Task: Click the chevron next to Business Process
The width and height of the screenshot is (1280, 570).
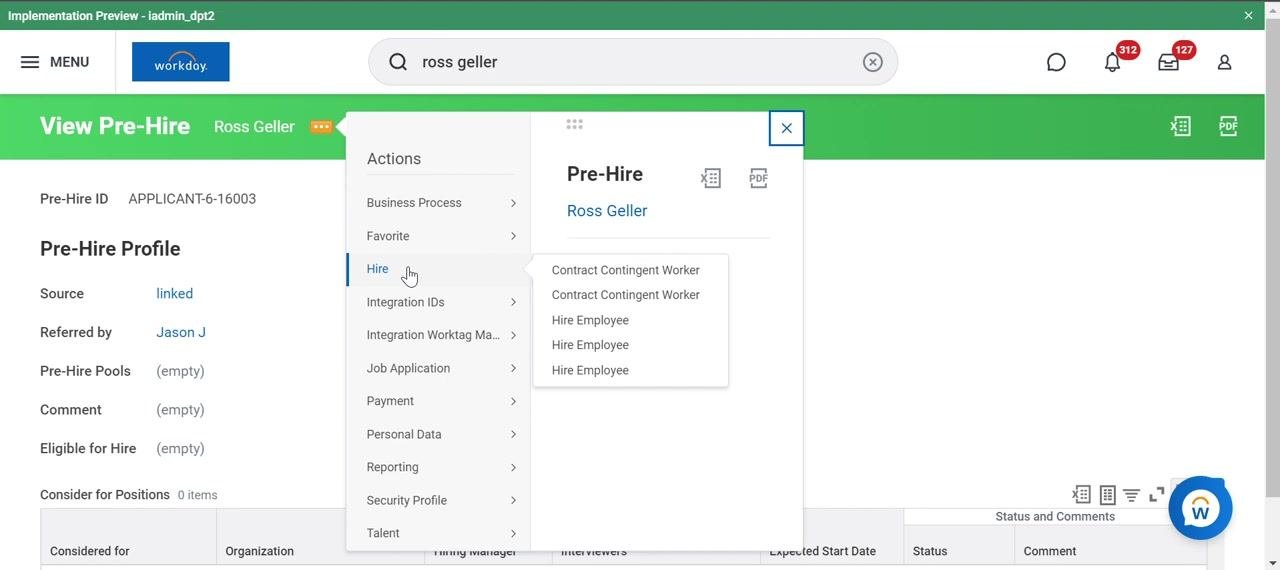Action: [x=513, y=203]
